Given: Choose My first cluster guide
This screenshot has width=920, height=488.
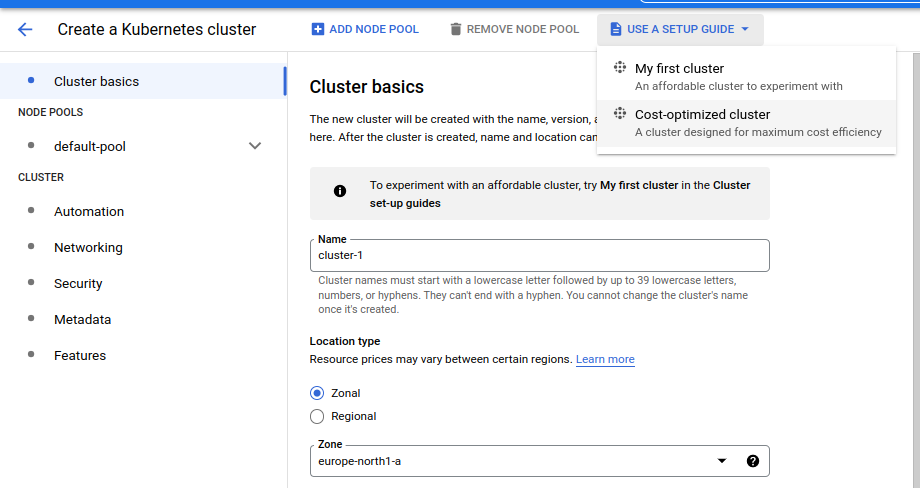Looking at the screenshot, I should pyautogui.click(x=746, y=77).
